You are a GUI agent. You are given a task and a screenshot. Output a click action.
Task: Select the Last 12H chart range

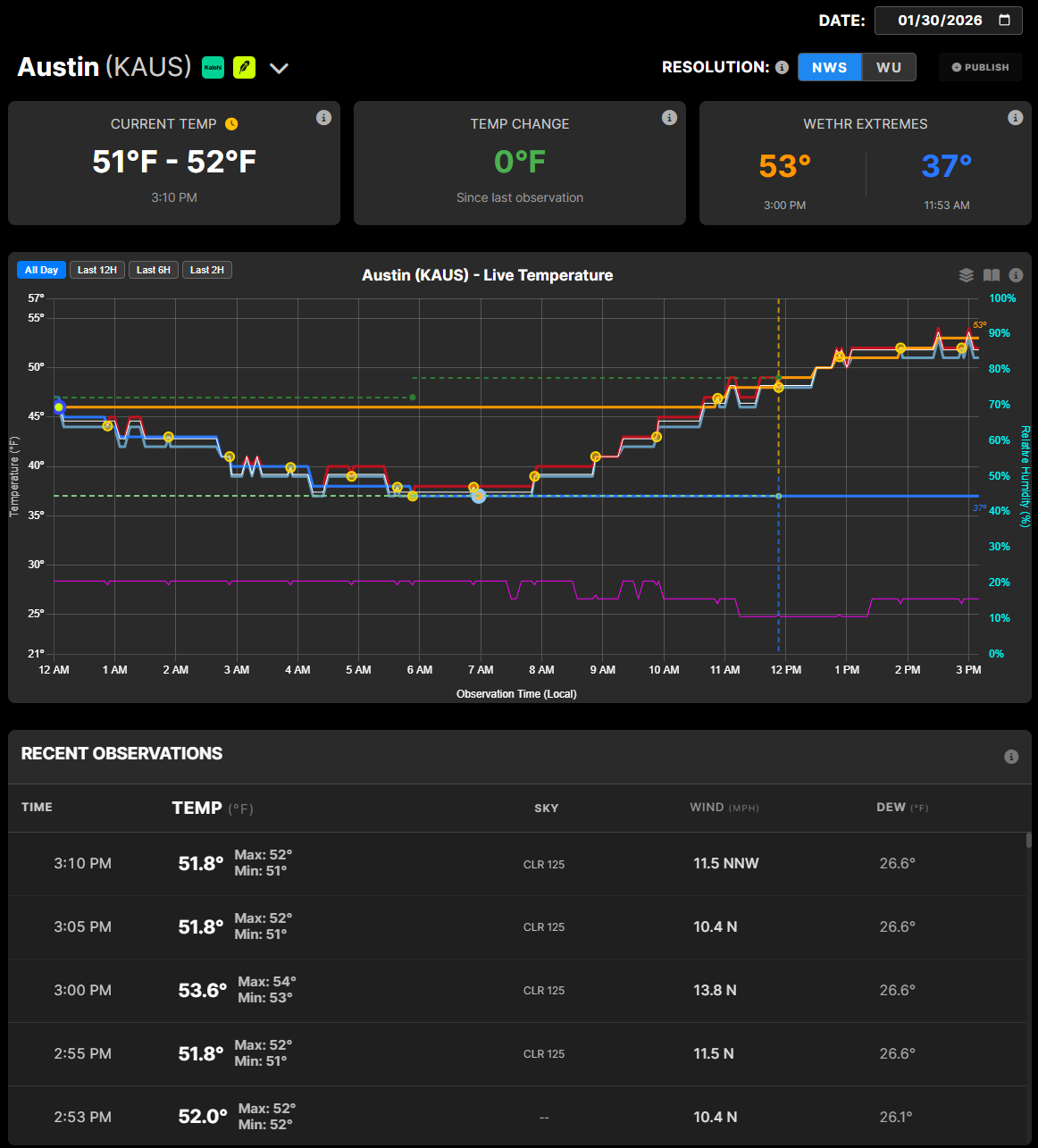coord(96,270)
